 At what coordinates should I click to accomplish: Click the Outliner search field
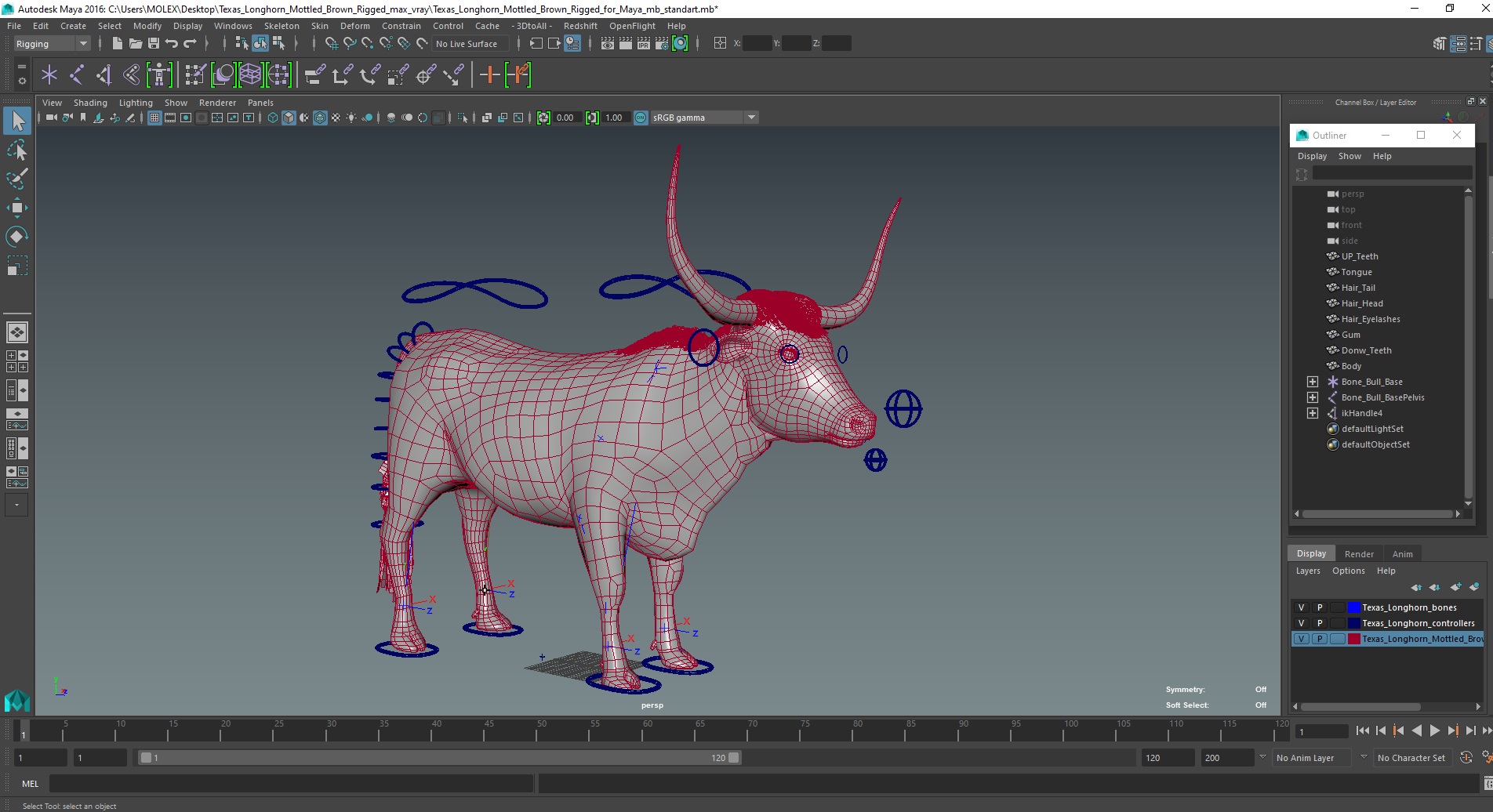[1392, 173]
